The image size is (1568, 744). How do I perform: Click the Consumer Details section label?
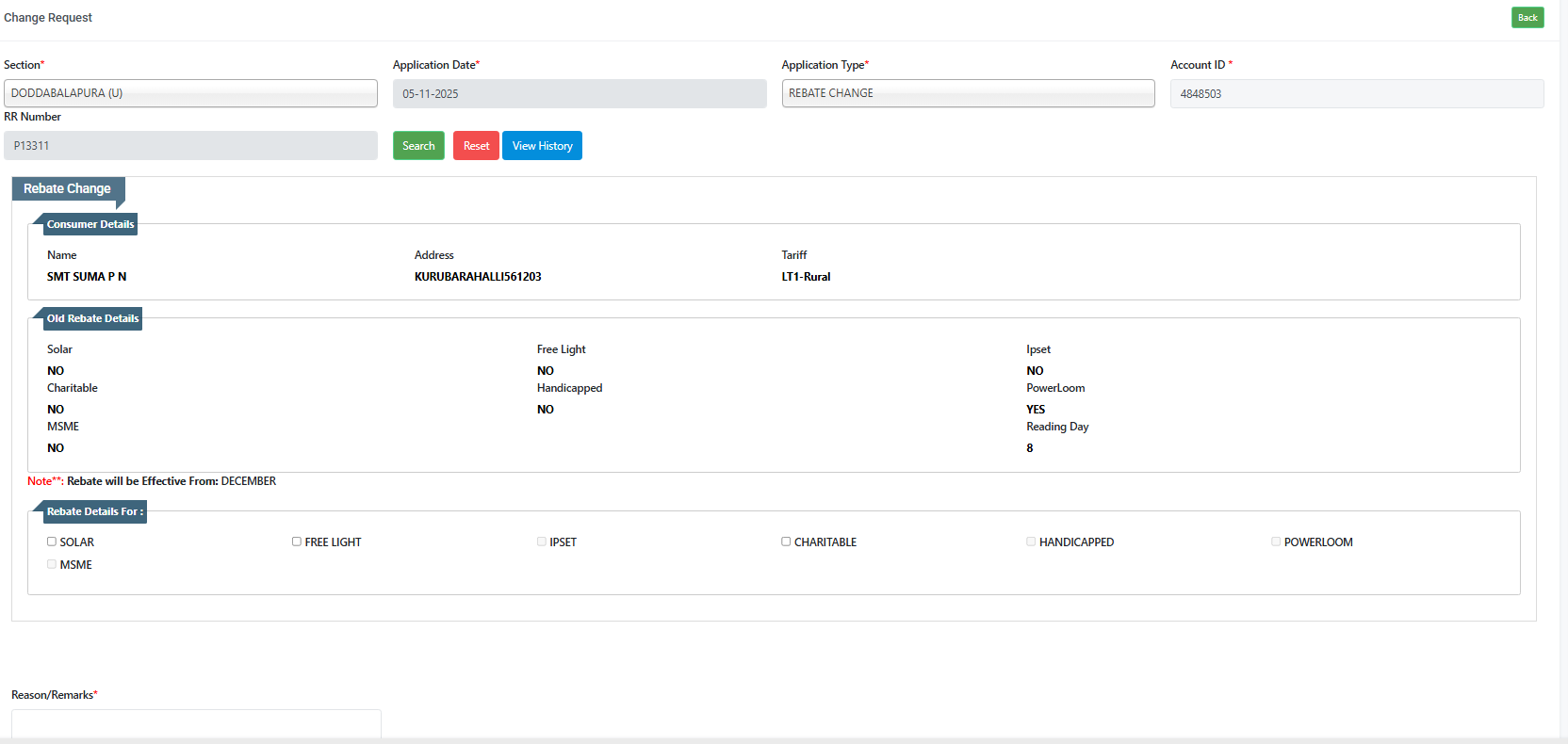click(x=90, y=224)
